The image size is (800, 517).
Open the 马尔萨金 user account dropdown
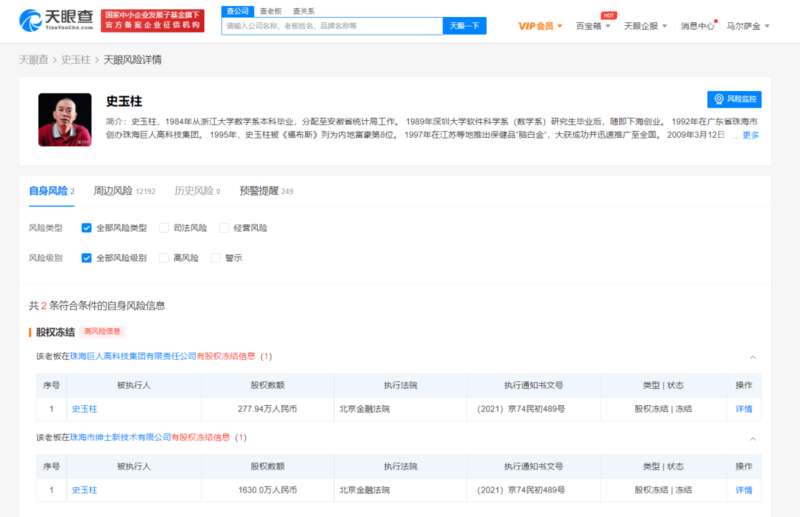click(x=748, y=26)
